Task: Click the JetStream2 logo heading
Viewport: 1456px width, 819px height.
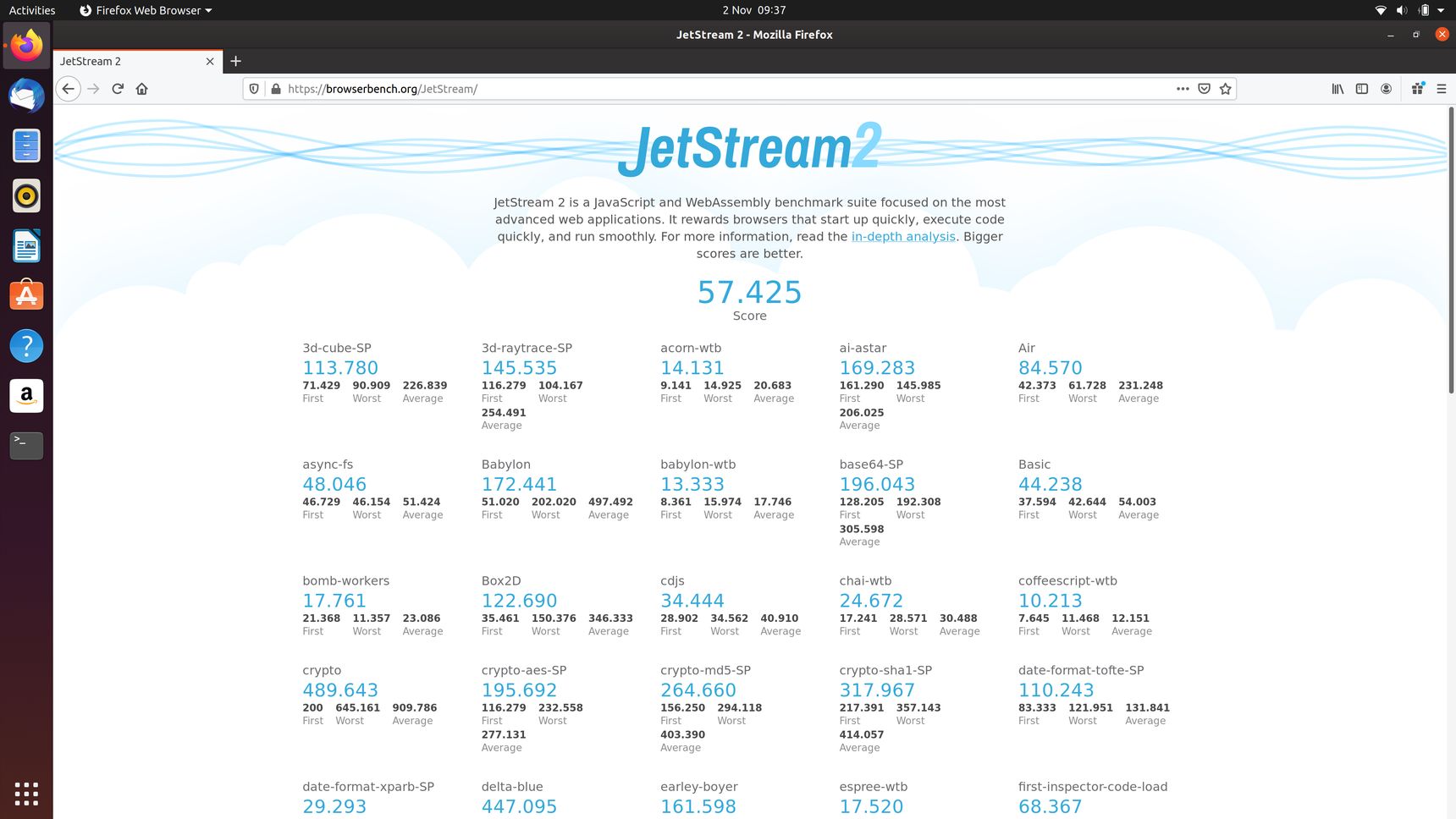Action: [750, 148]
